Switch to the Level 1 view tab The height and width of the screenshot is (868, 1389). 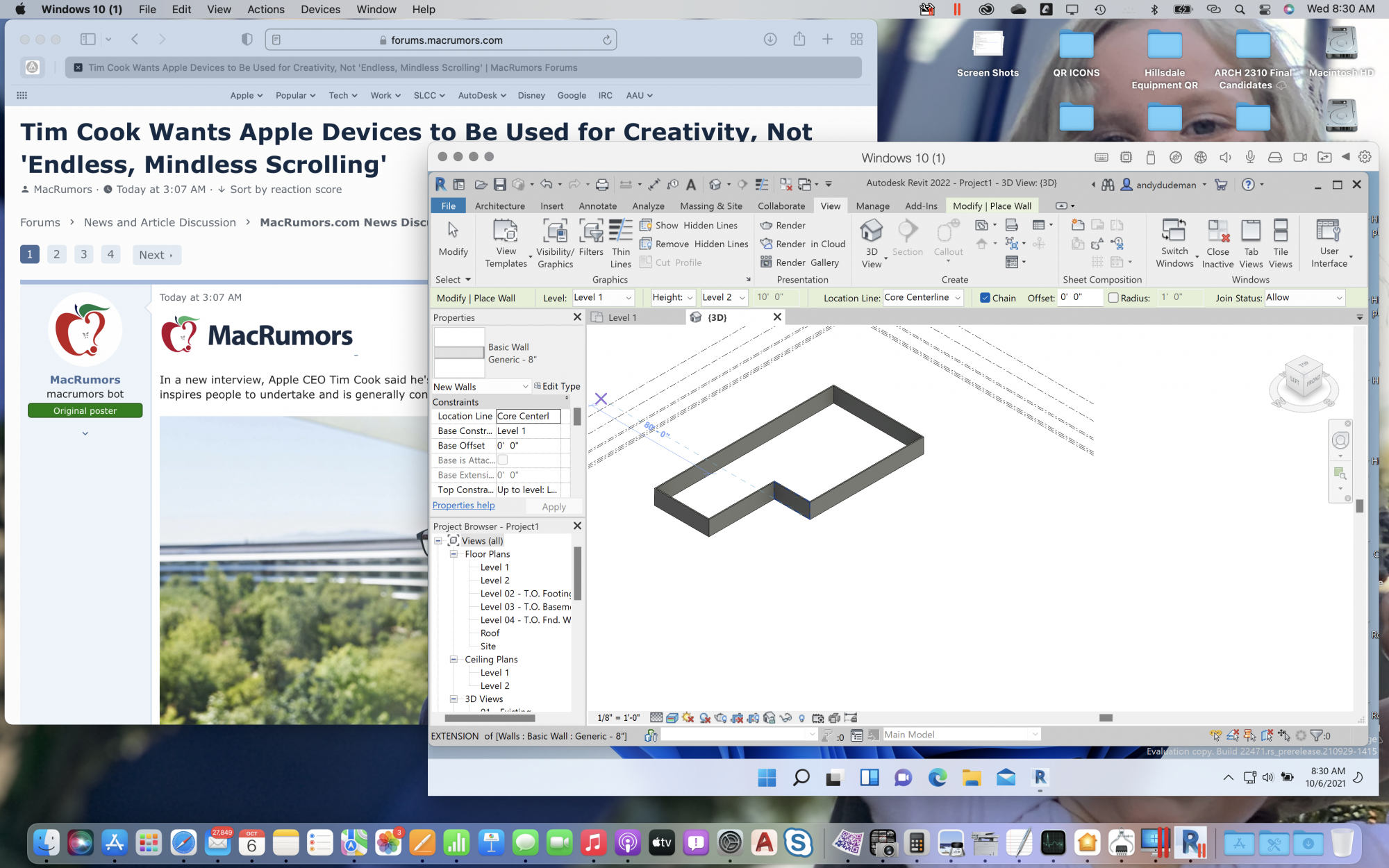[622, 317]
